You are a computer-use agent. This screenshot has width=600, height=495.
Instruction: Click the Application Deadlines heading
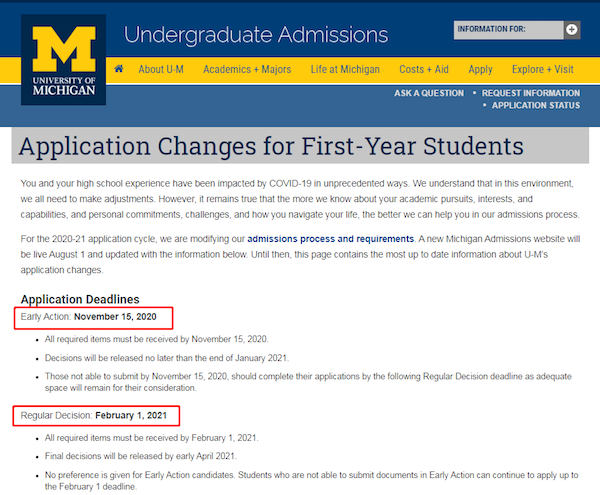[80, 299]
